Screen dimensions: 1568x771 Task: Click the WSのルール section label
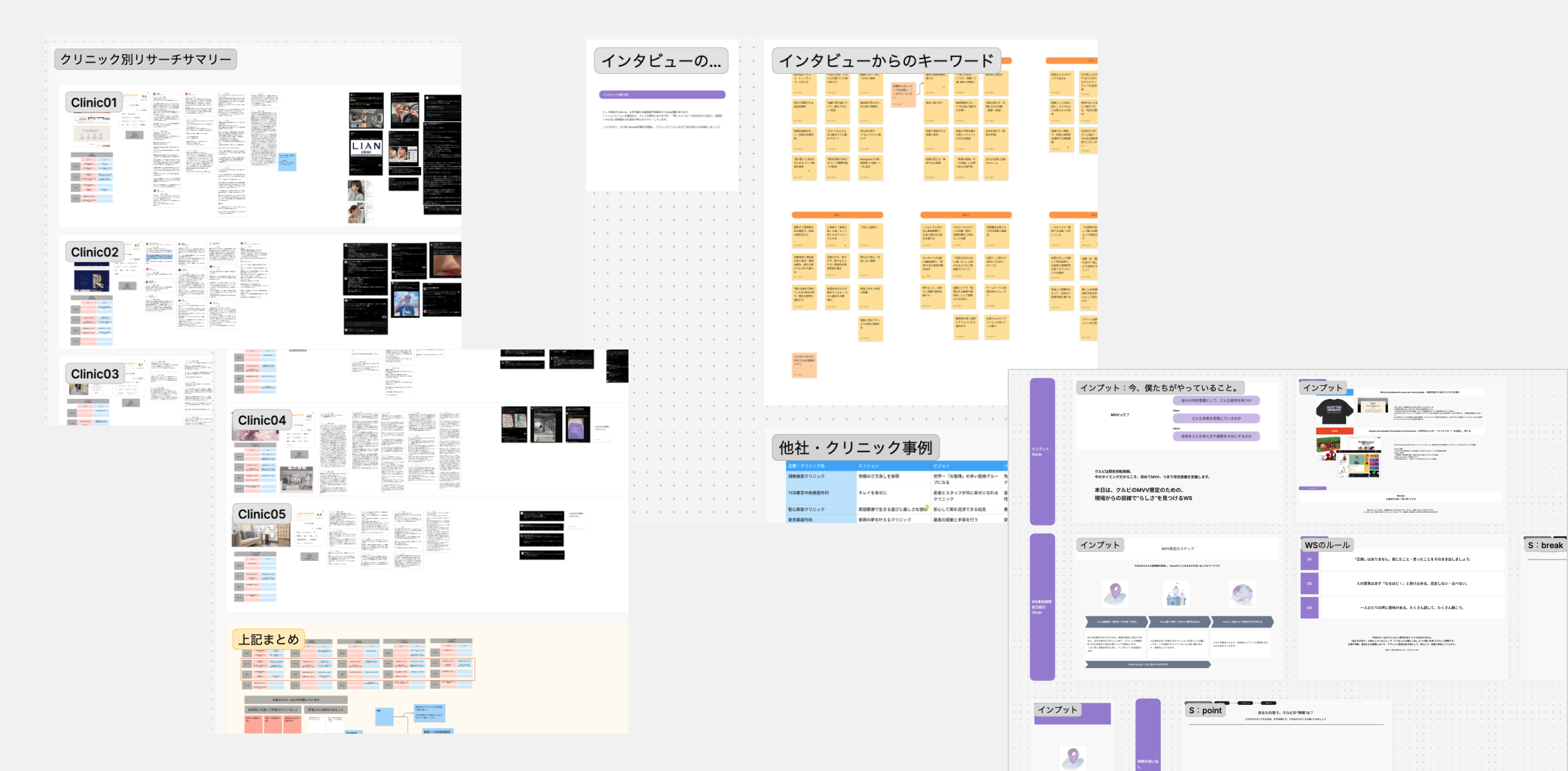click(1327, 545)
